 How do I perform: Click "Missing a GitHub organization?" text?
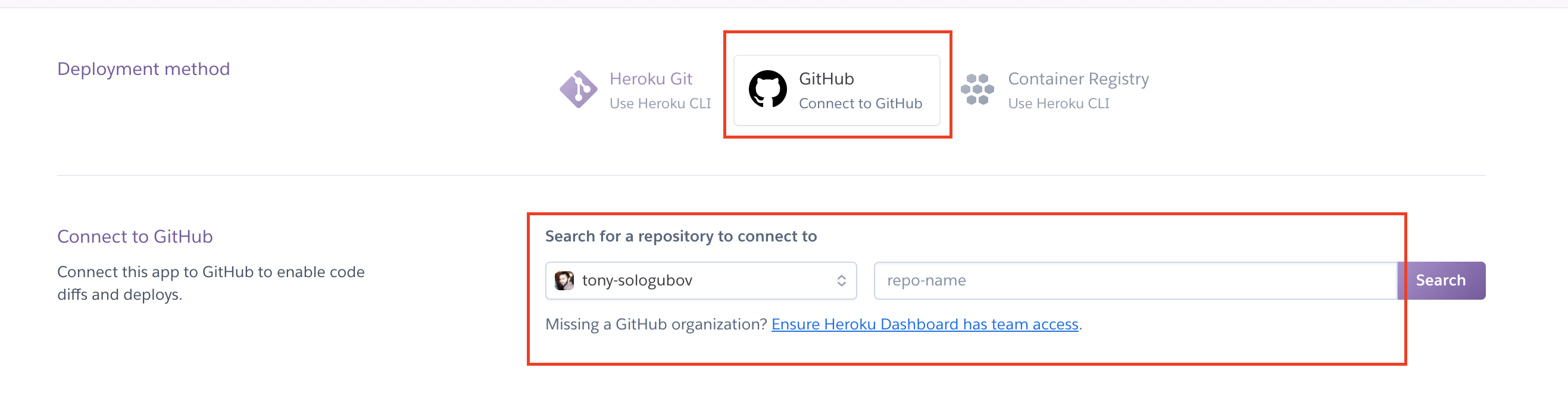(655, 324)
